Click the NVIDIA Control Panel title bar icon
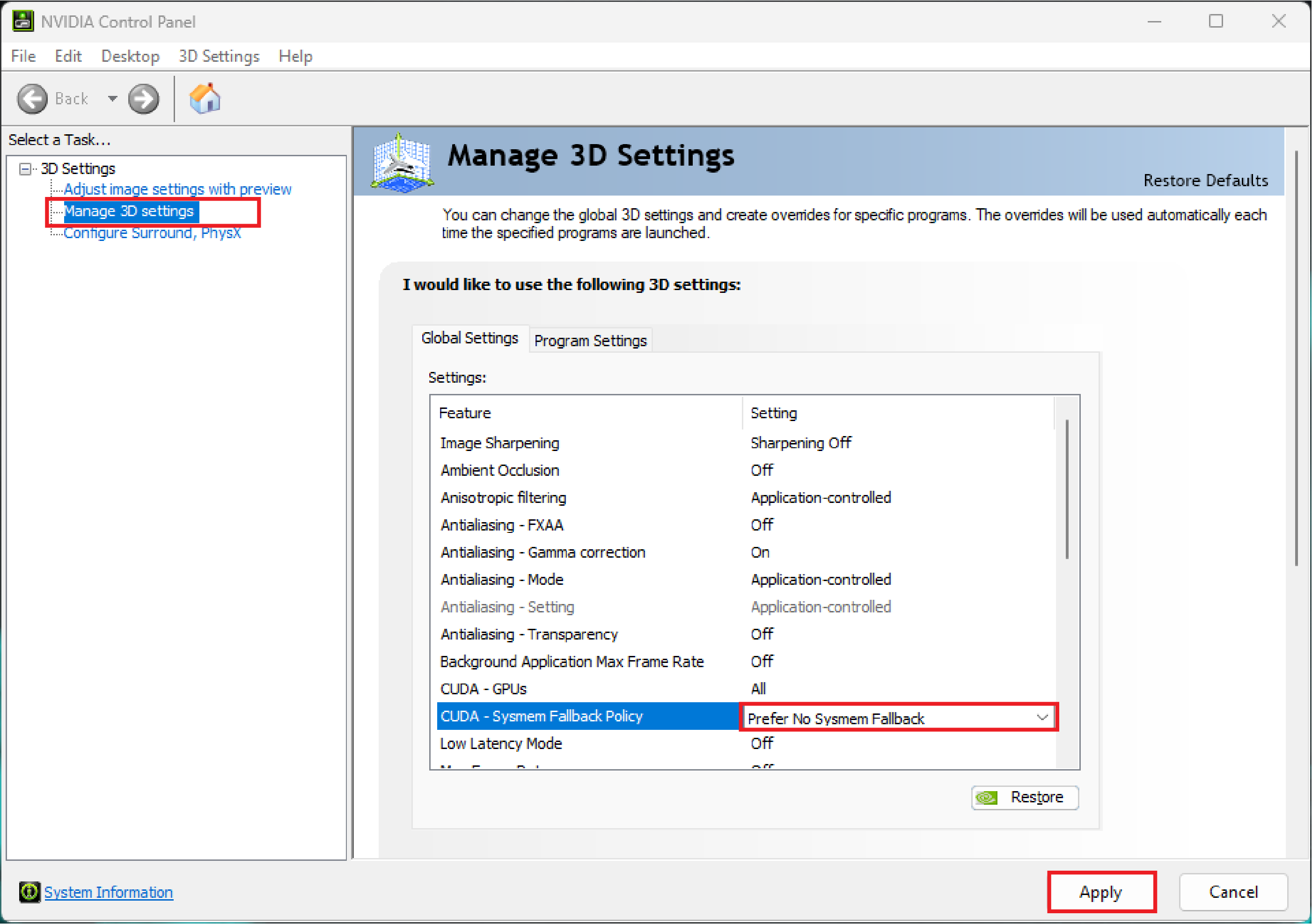The height and width of the screenshot is (924, 1312). pos(23,21)
